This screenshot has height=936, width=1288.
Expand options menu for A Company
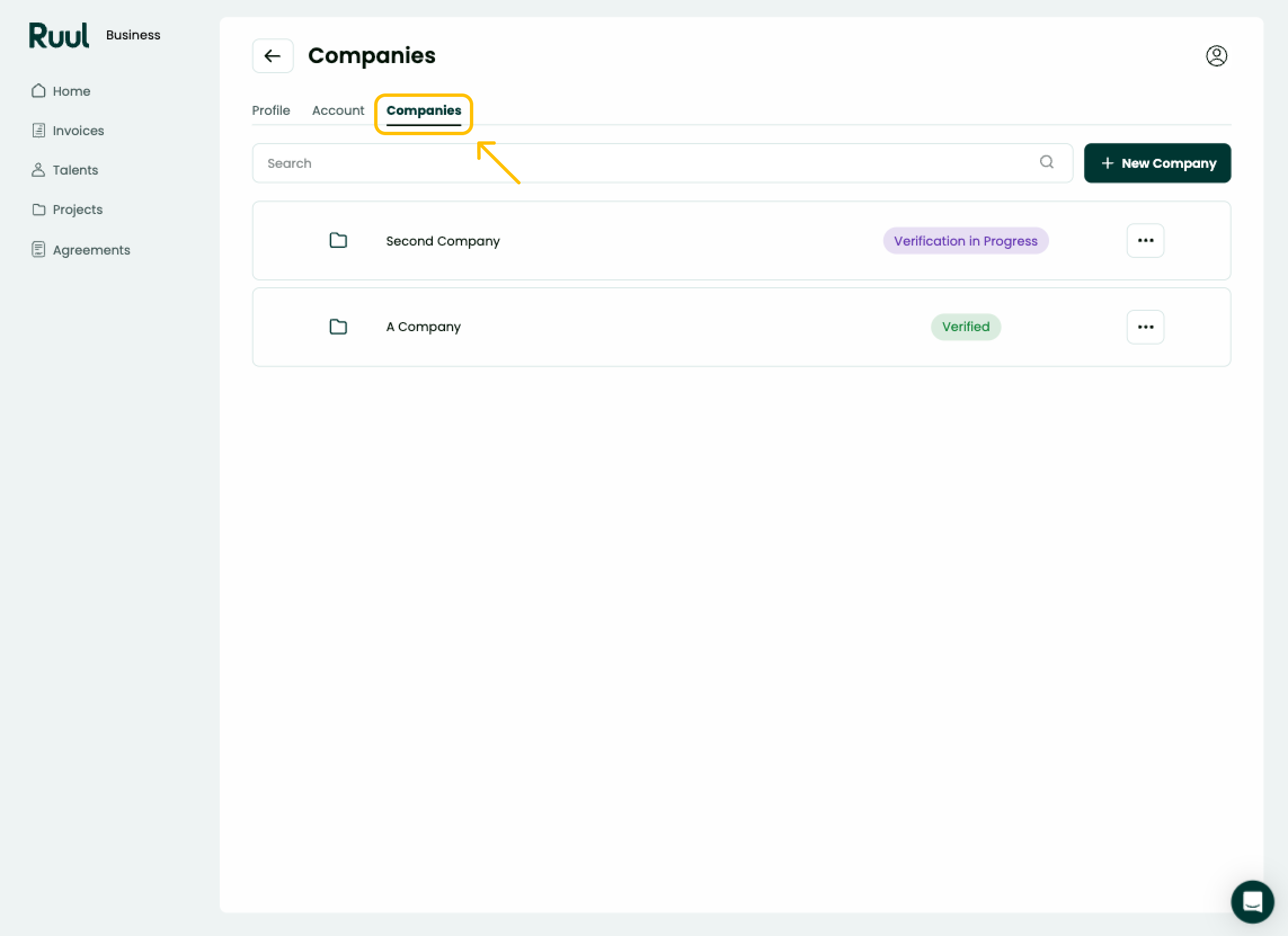(x=1145, y=327)
